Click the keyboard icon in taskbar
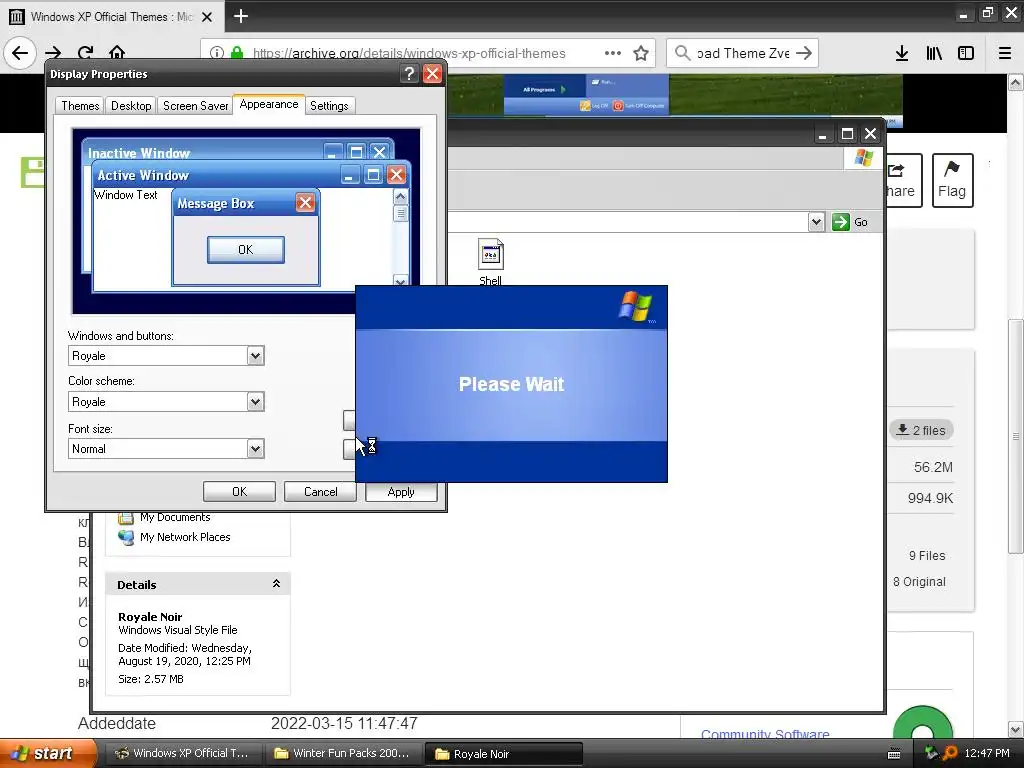The height and width of the screenshot is (768, 1024). click(x=894, y=754)
